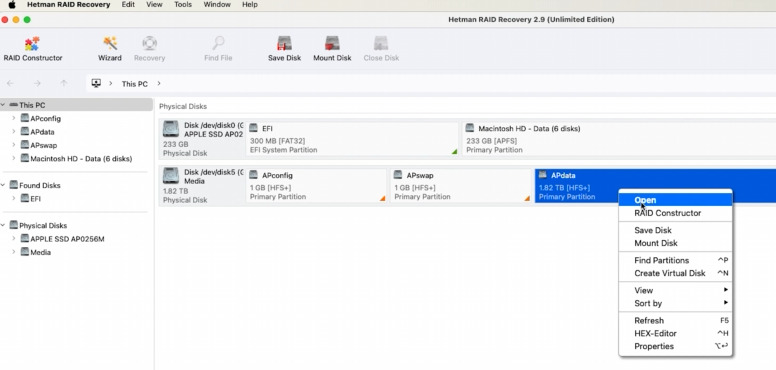This screenshot has width=776, height=370.
Task: Choose Save Disk in context menu
Action: (676, 230)
